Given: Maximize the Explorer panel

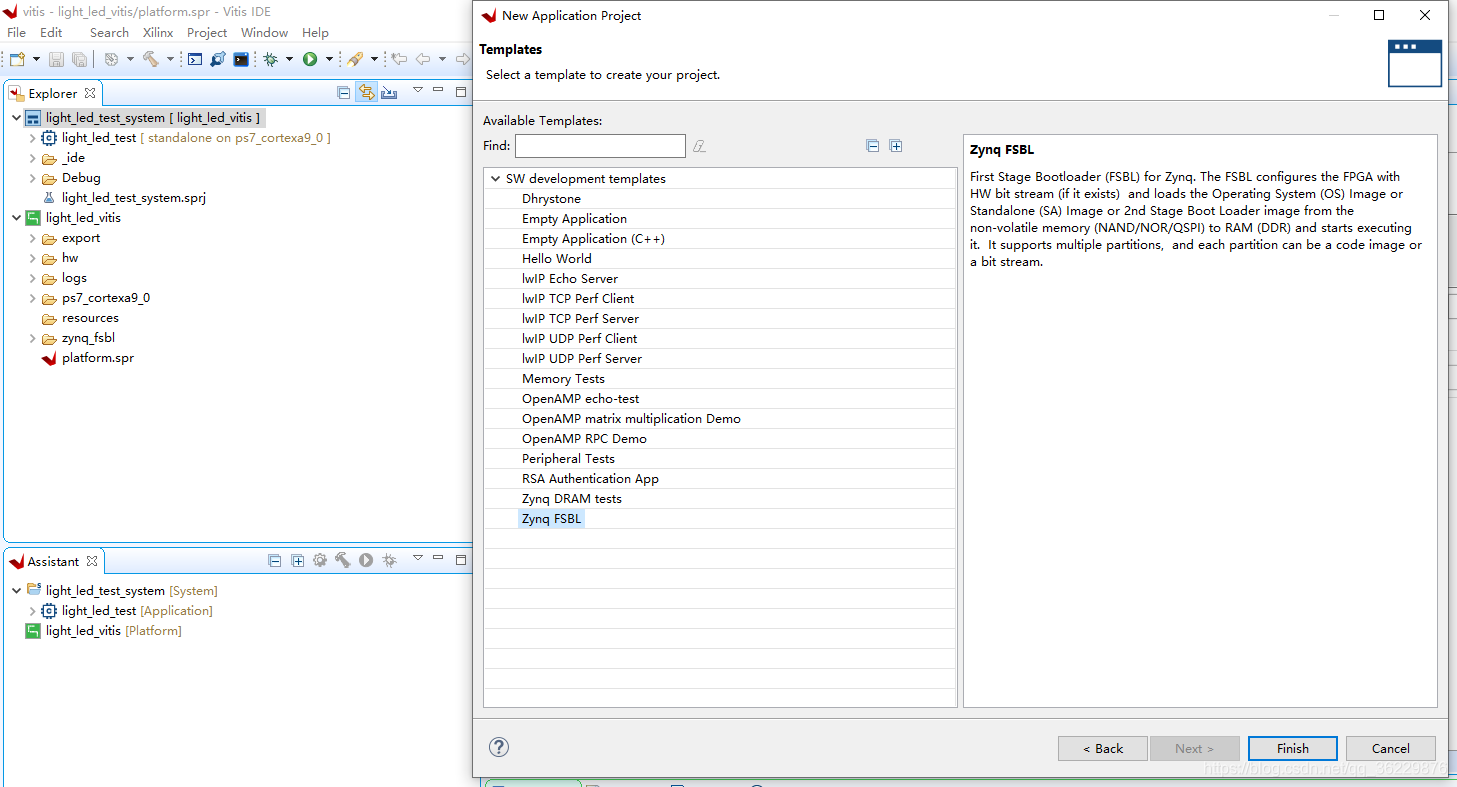Looking at the screenshot, I should click(461, 92).
